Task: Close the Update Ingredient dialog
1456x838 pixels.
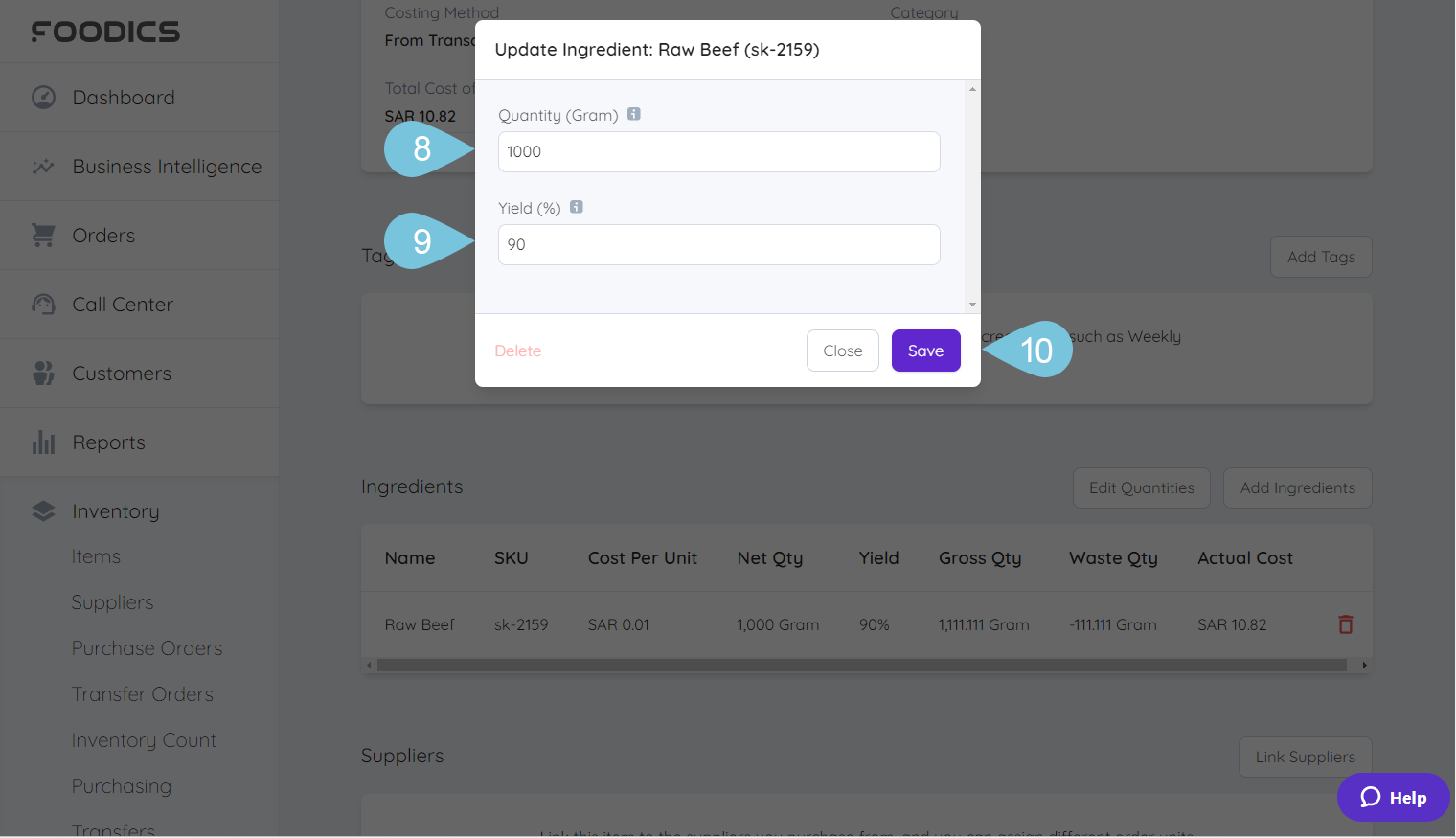Action: pos(842,351)
